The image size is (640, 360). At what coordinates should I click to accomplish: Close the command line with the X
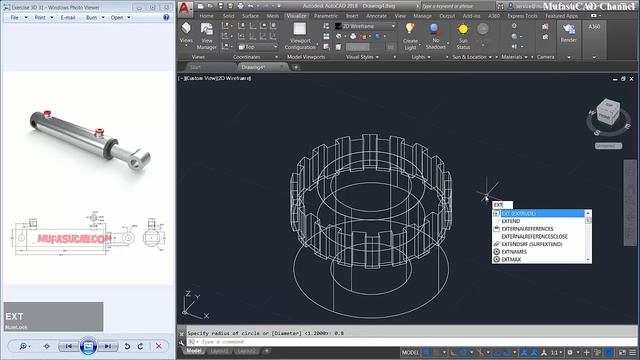point(182,334)
